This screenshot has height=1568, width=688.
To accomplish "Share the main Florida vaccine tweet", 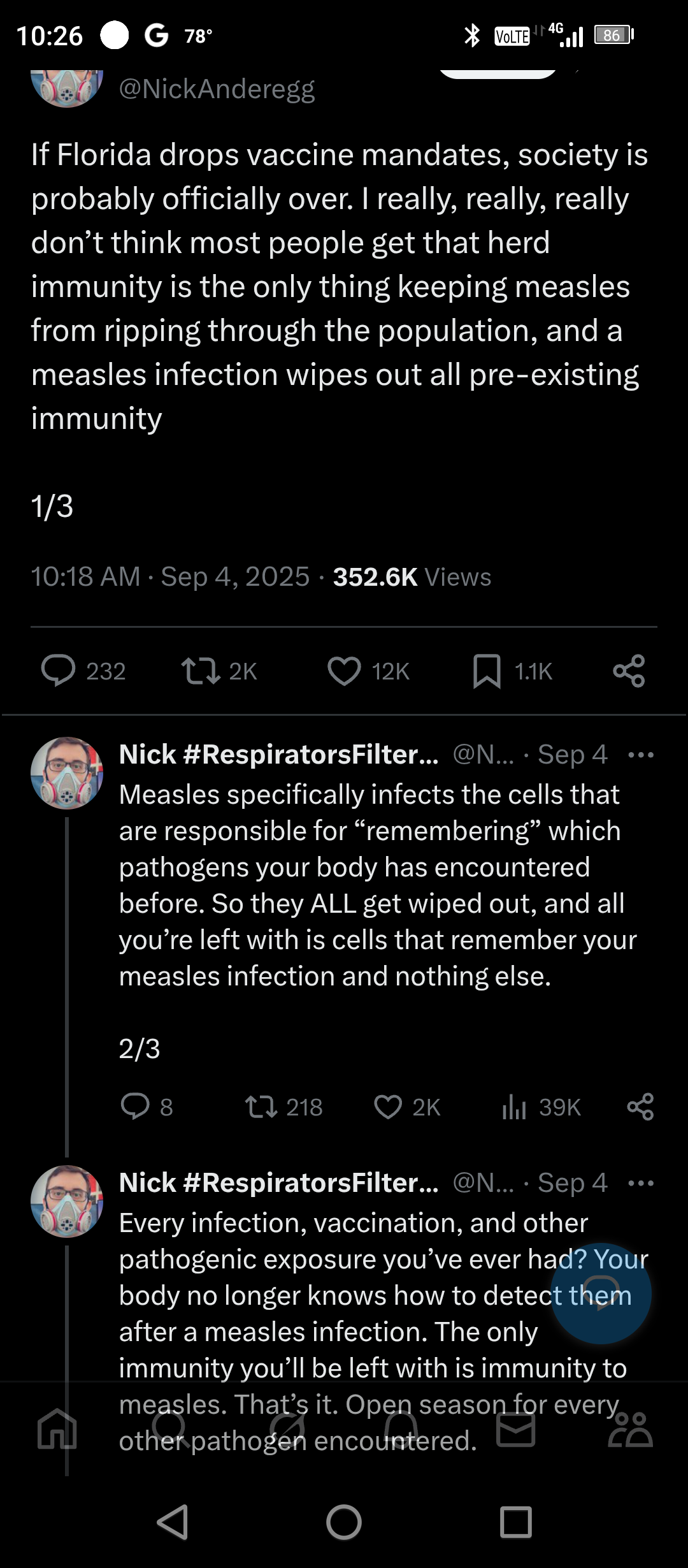I will tap(629, 671).
